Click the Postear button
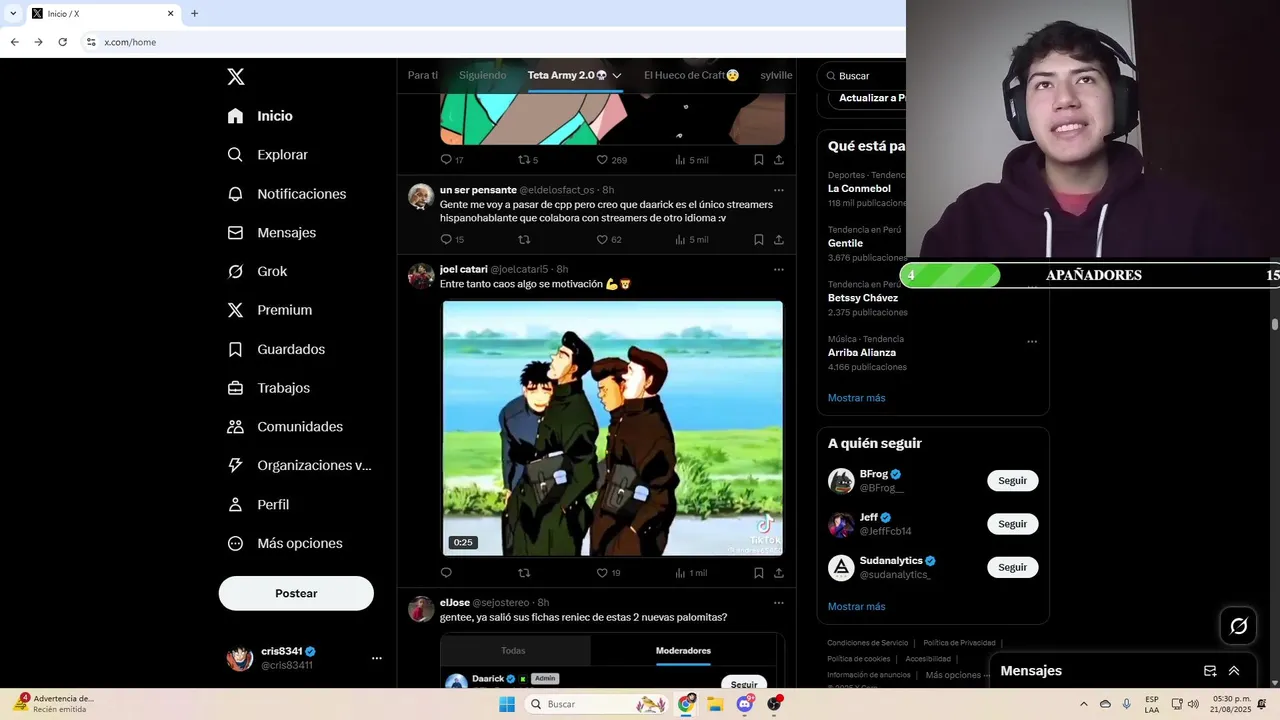The height and width of the screenshot is (720, 1280). 296,593
